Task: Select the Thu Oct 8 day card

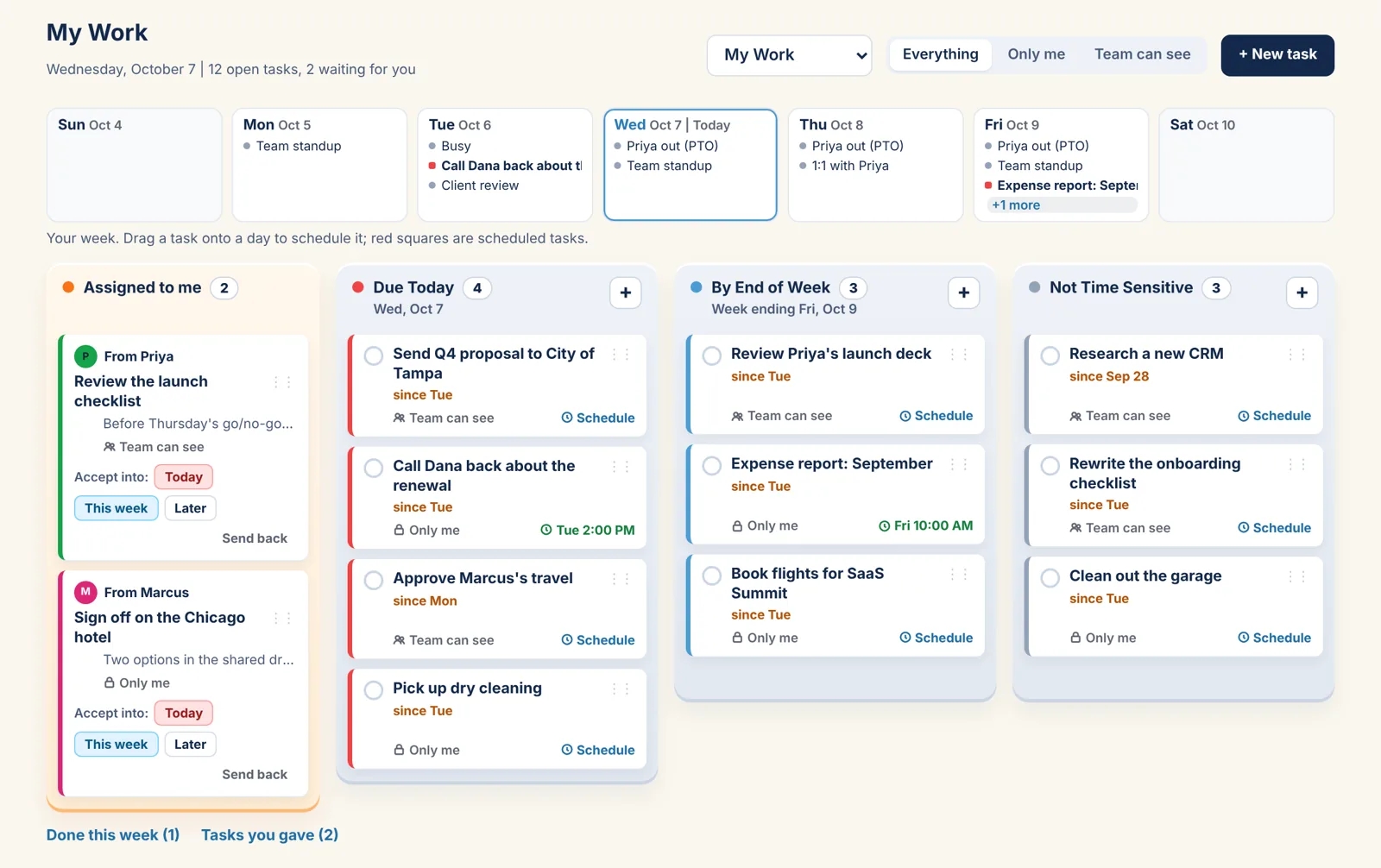Action: pyautogui.click(x=876, y=164)
